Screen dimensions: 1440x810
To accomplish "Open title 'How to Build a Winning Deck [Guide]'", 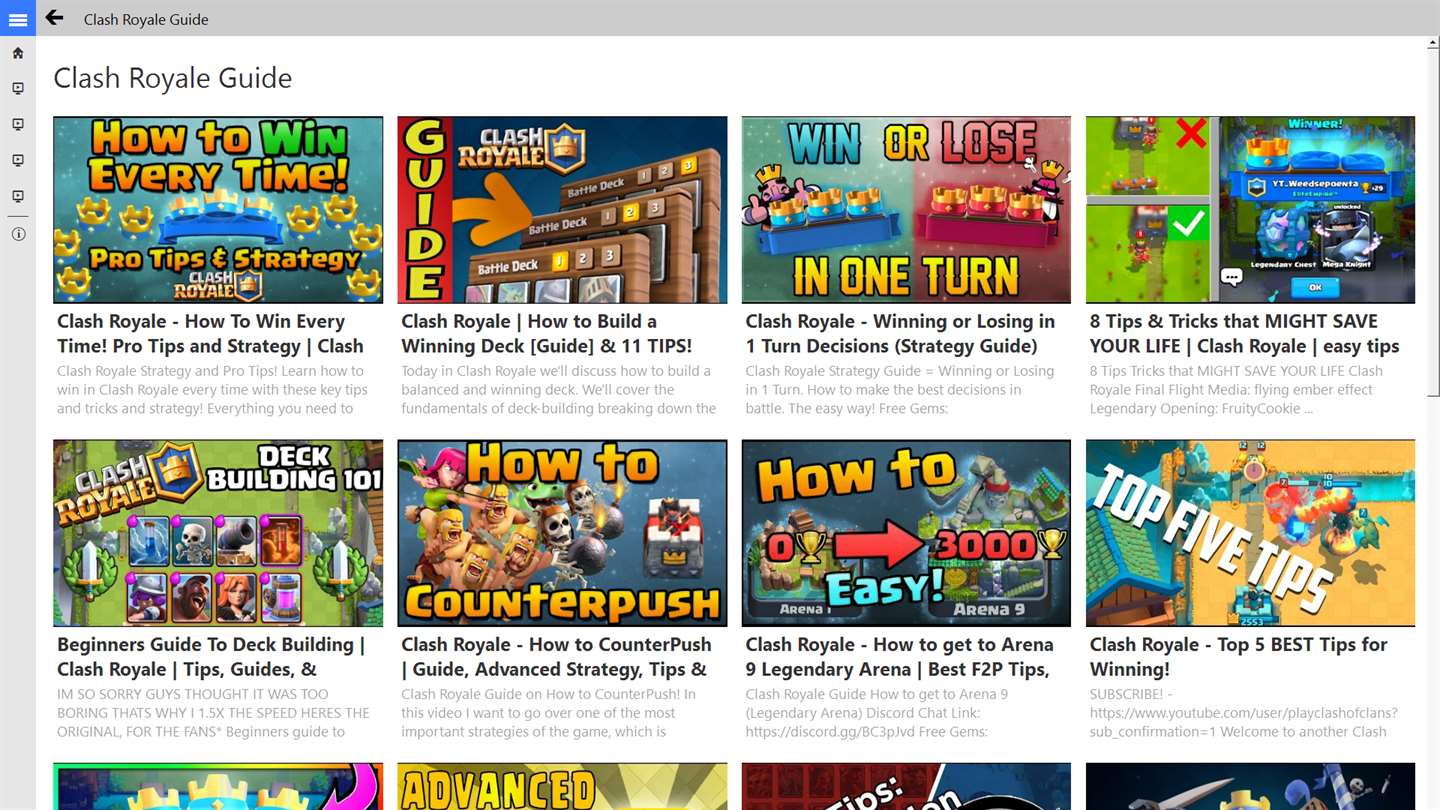I will [547, 334].
